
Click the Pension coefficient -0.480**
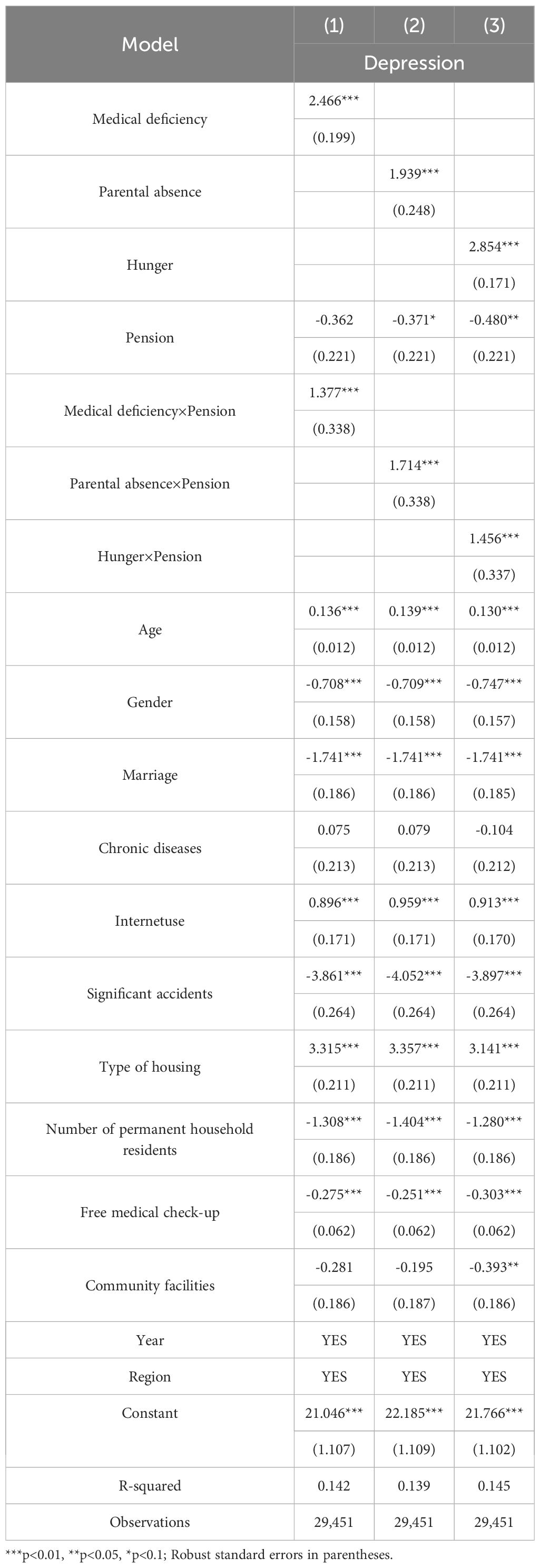[x=494, y=320]
